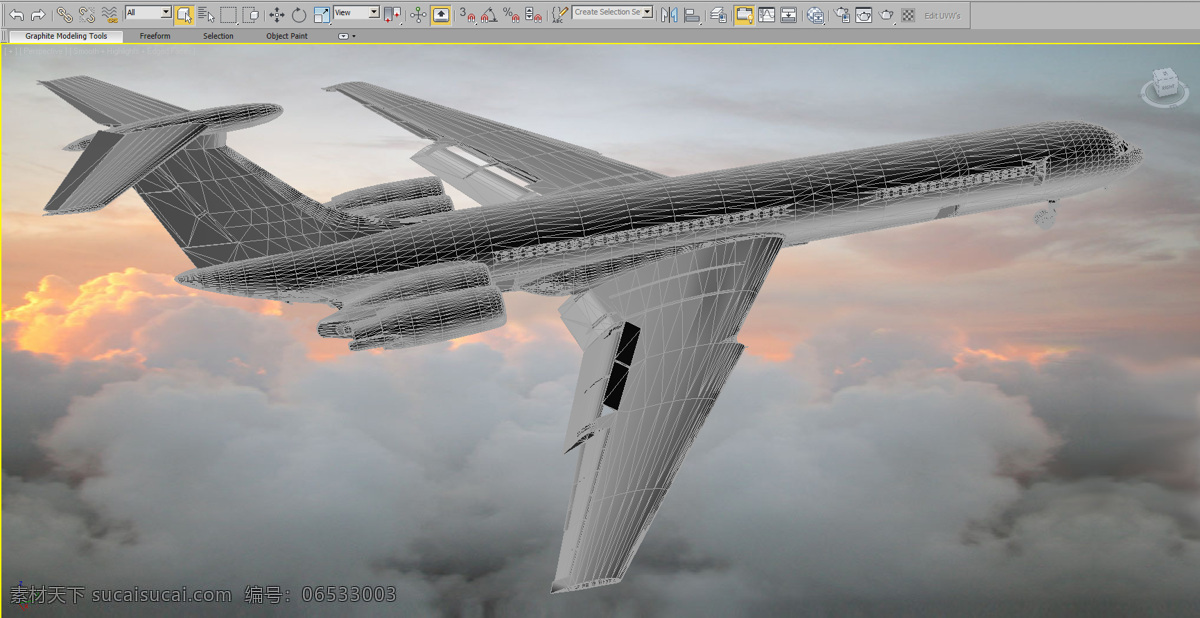Toggle the Percent Snap magnet
This screenshot has width=1200, height=618.
click(x=511, y=15)
